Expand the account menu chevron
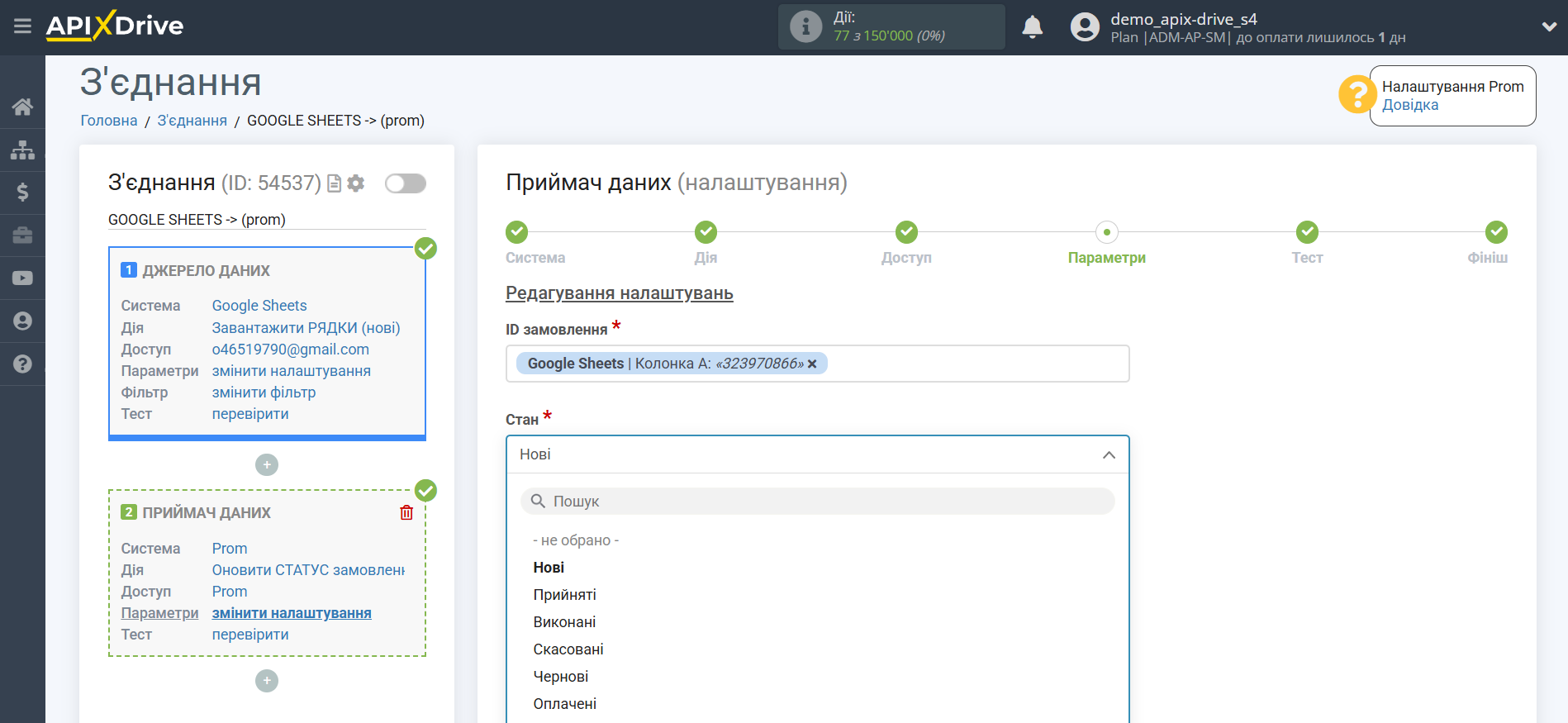 (x=1549, y=27)
